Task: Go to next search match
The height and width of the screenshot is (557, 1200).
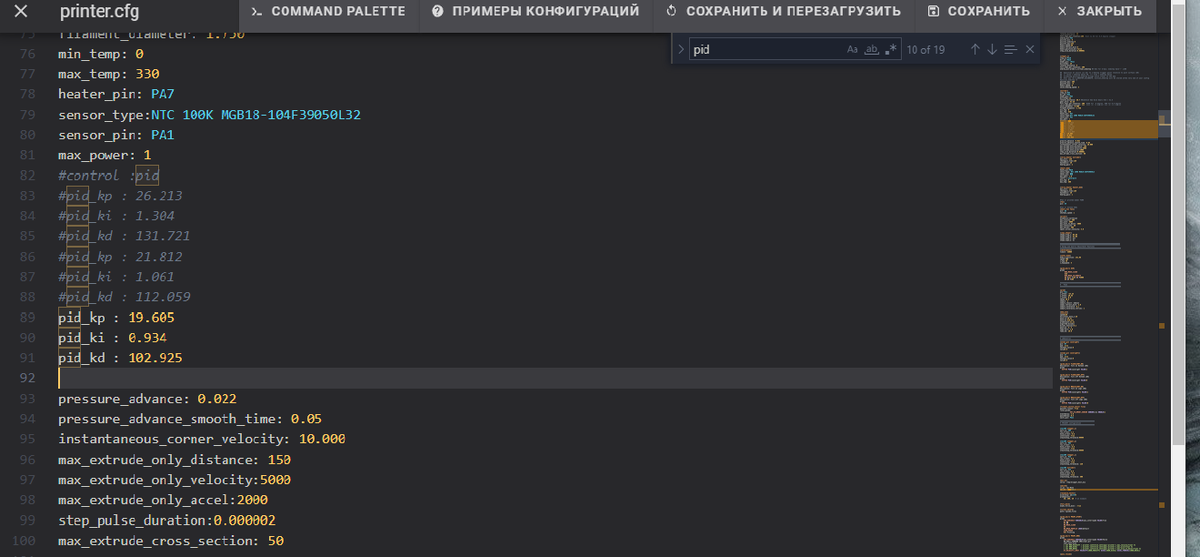Action: (x=993, y=49)
